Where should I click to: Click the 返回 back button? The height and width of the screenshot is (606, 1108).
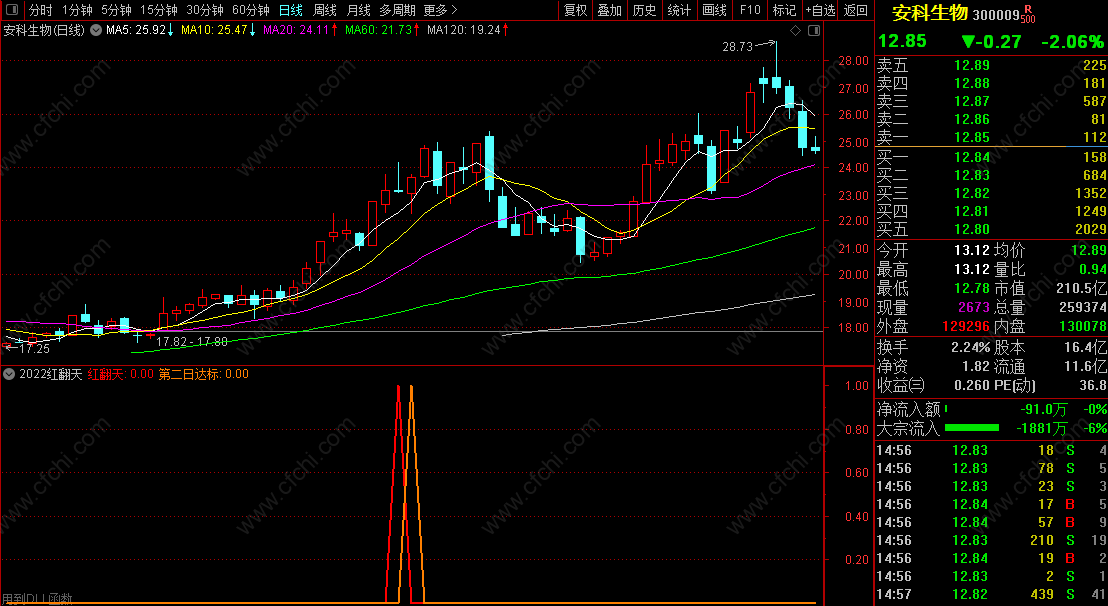[856, 10]
